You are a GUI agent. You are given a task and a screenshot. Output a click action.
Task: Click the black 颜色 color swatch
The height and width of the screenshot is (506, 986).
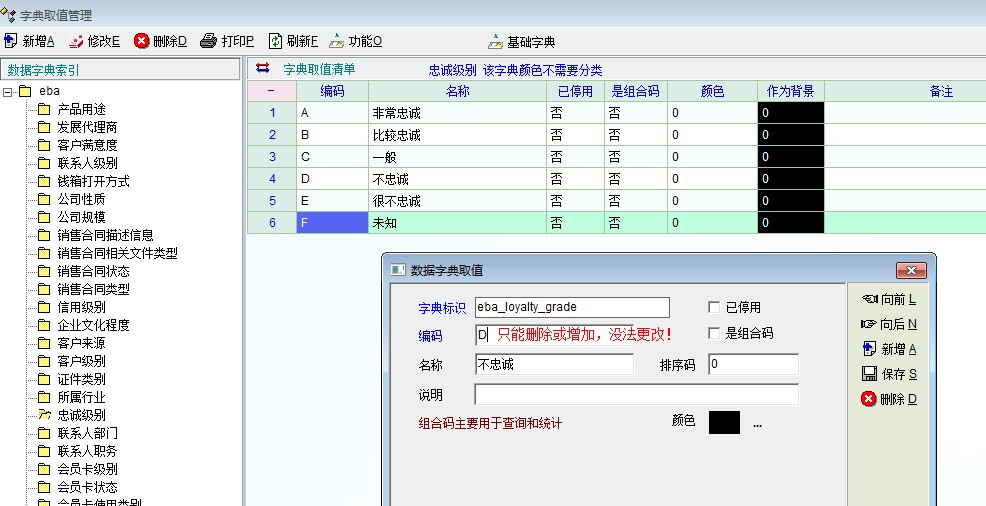coord(724,422)
